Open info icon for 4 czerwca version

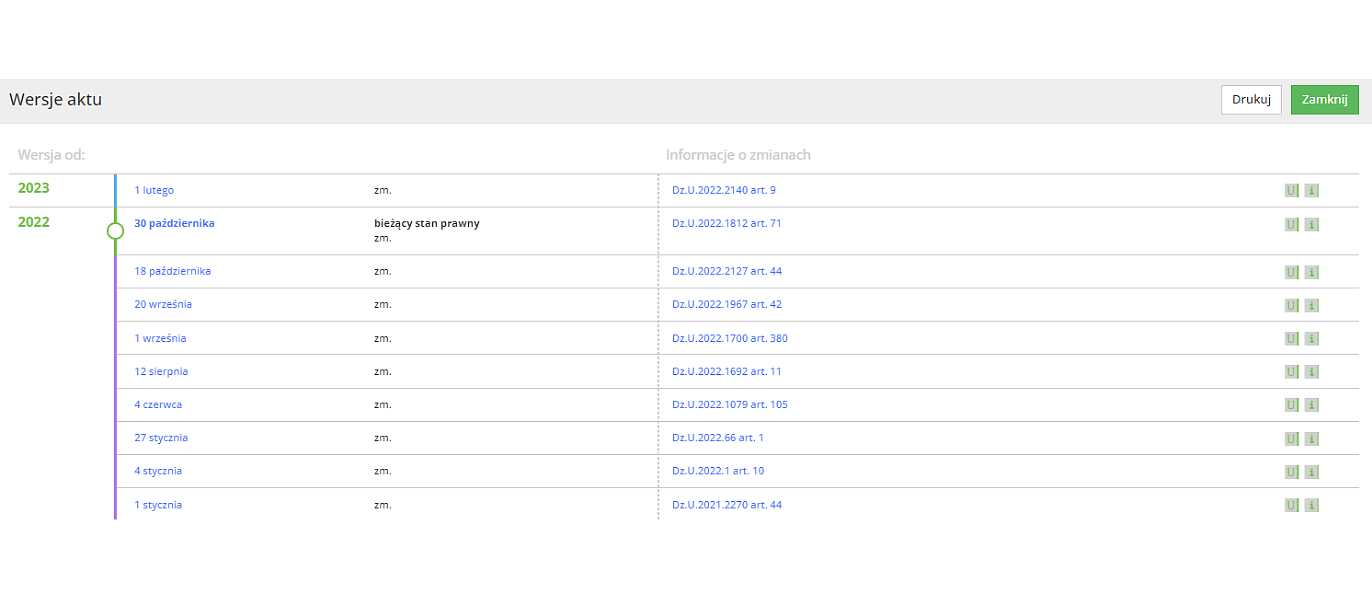1312,405
